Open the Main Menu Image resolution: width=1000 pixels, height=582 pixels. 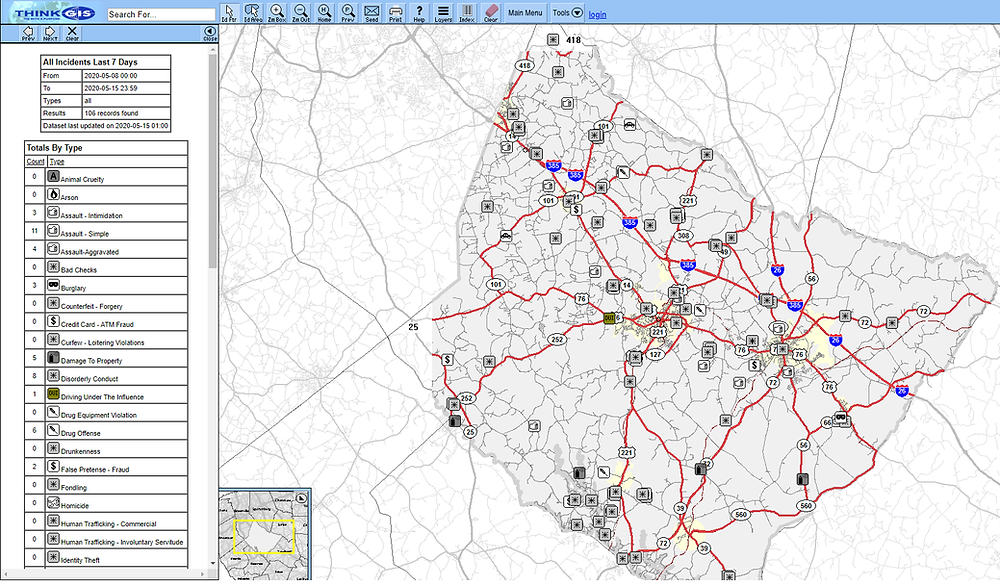(x=525, y=13)
